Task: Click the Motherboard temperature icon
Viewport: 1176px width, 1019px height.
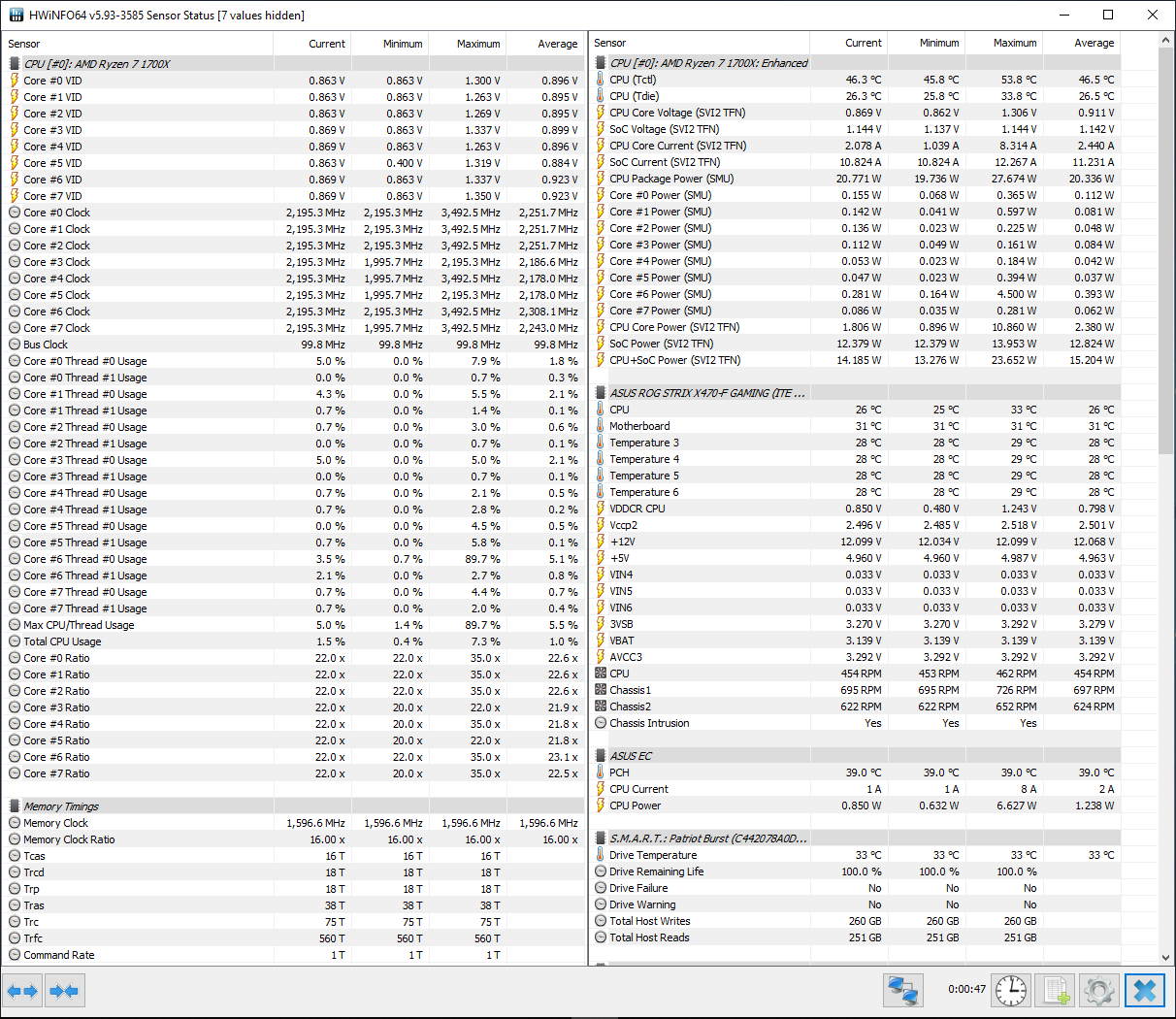Action: click(x=601, y=426)
